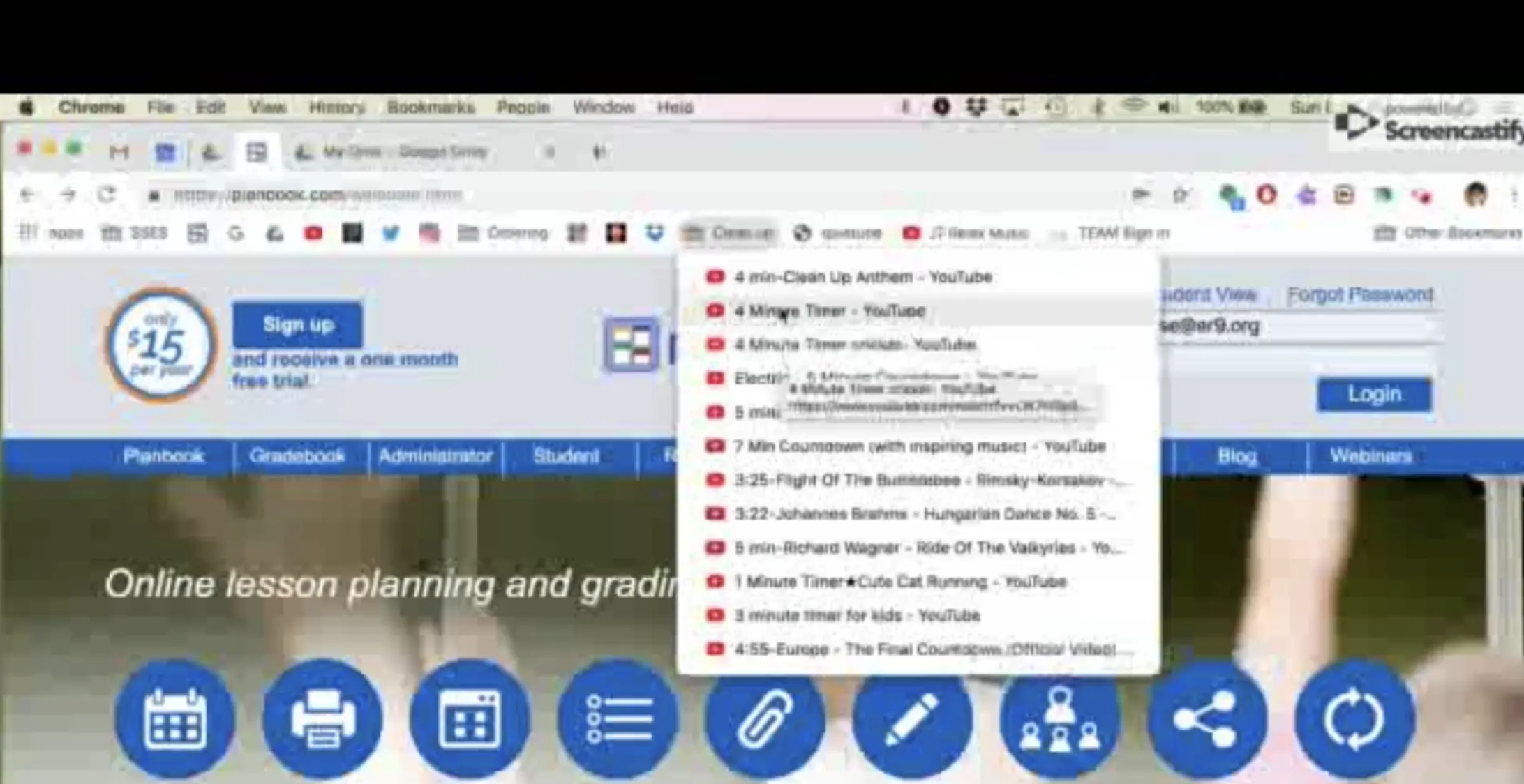Select 3:25-Flight Of The Bumblebee bookmark
Viewport: 1524px width, 784px height.
click(918, 480)
